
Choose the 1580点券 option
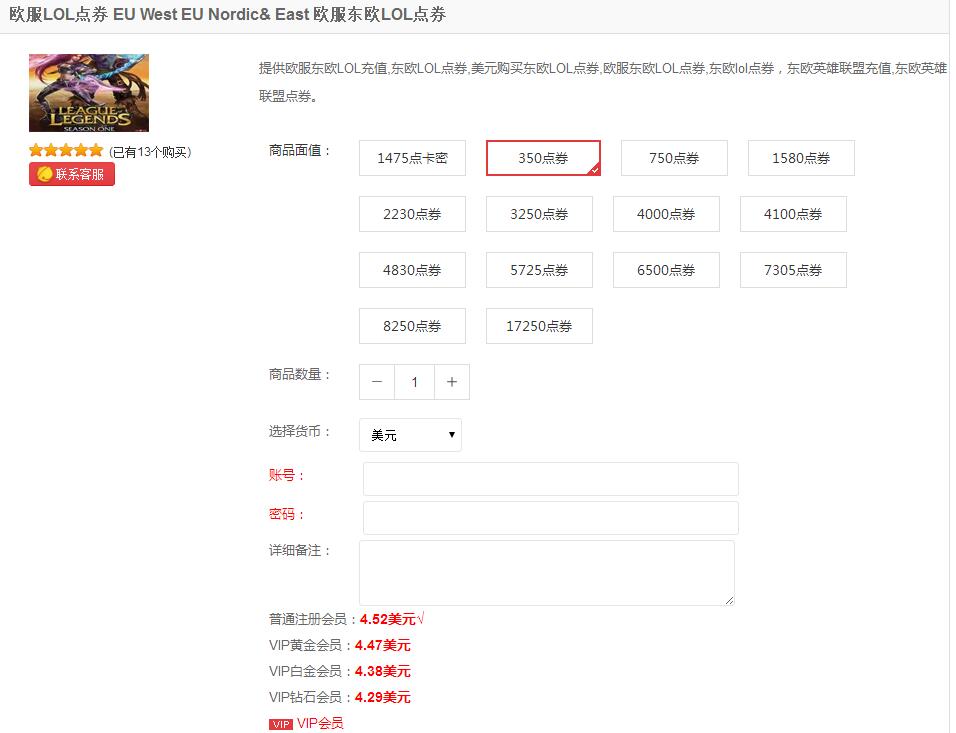[x=801, y=158]
